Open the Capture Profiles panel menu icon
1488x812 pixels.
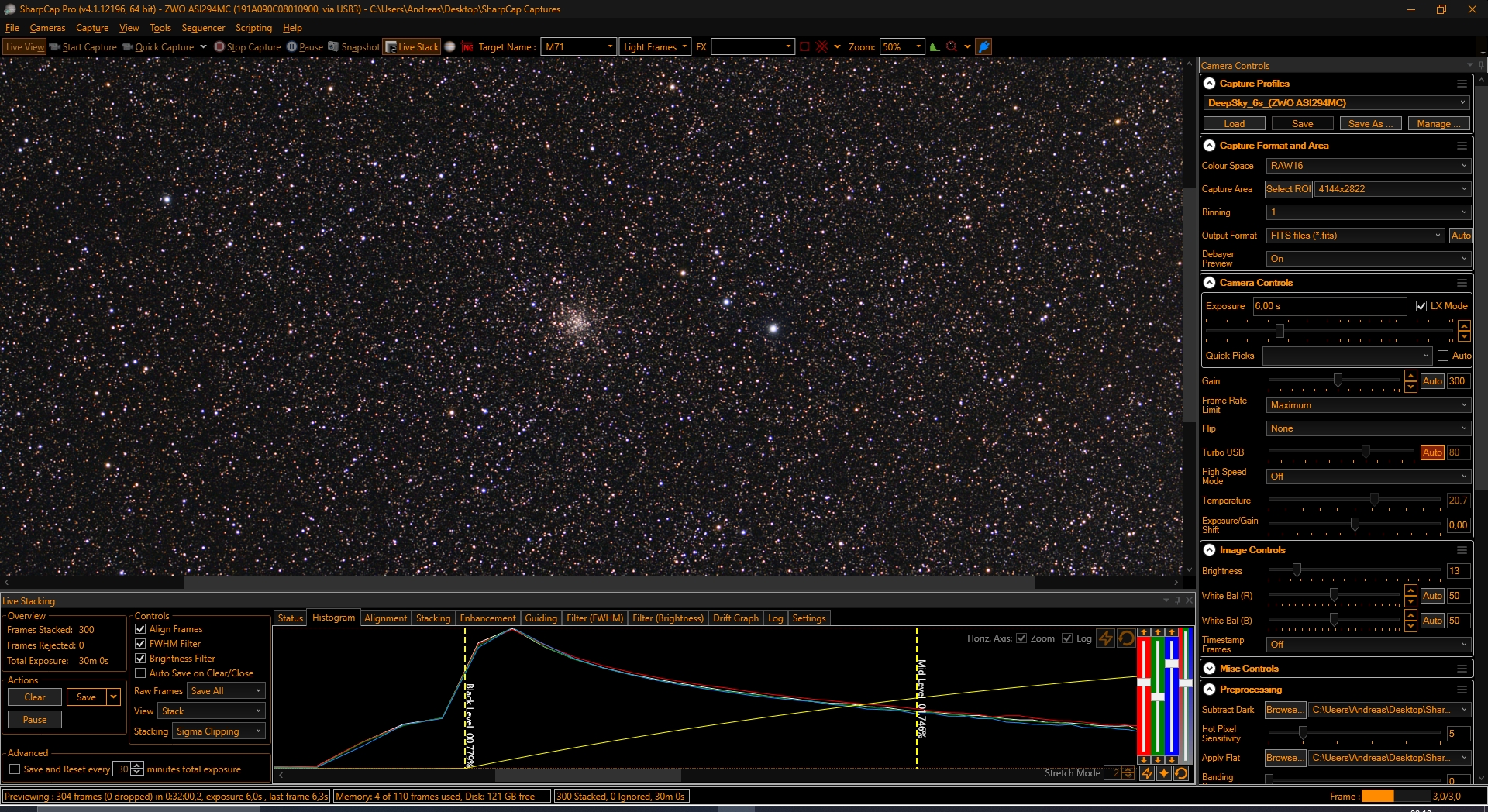click(x=1462, y=84)
